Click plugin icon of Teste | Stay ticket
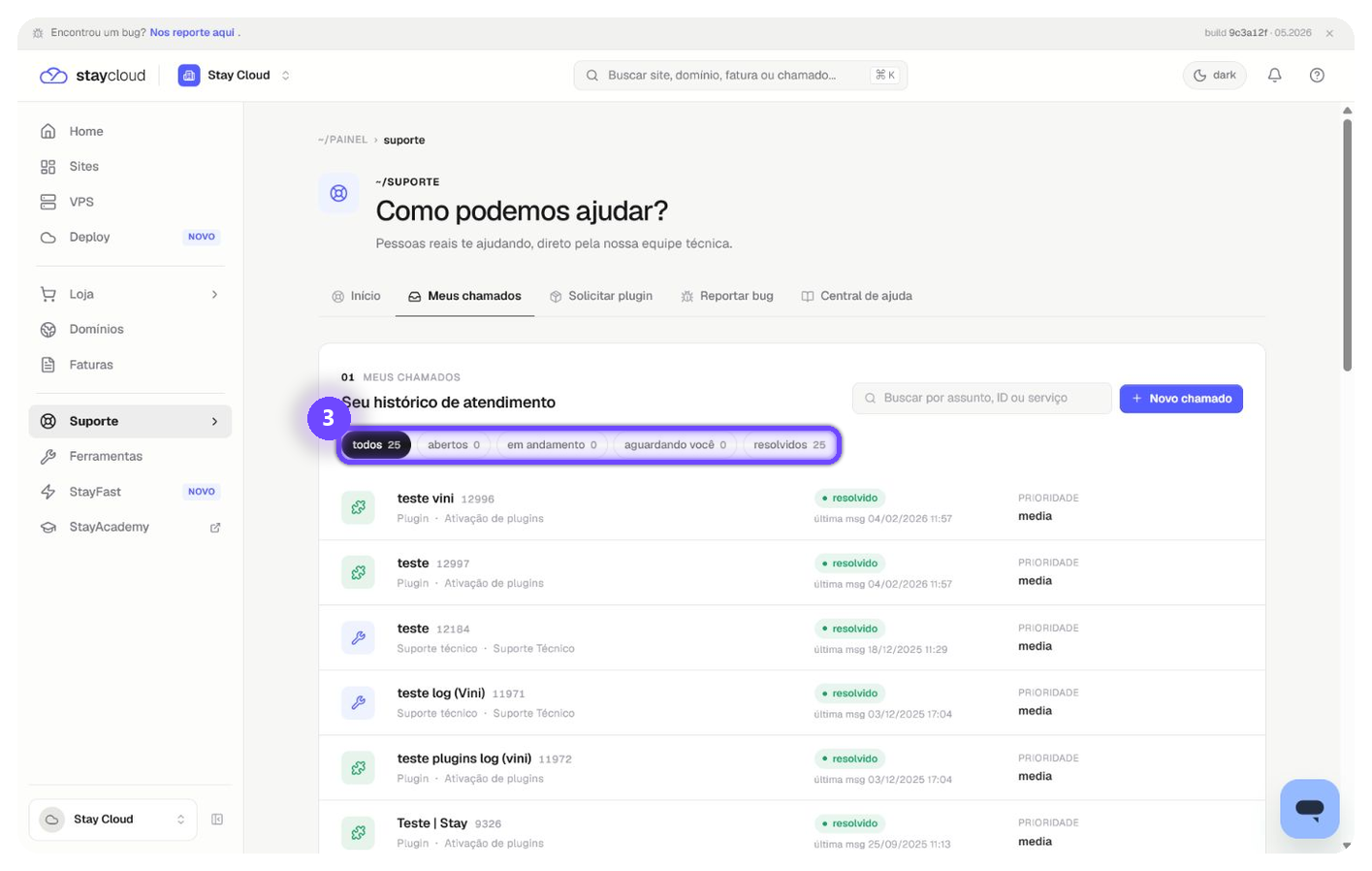 point(358,832)
